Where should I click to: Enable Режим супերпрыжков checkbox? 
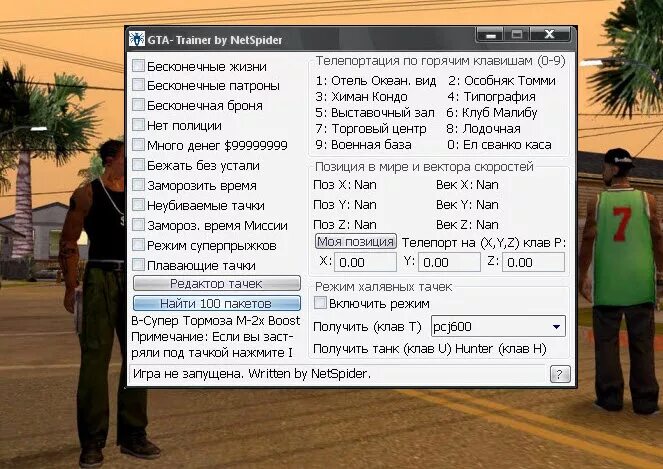coord(138,245)
